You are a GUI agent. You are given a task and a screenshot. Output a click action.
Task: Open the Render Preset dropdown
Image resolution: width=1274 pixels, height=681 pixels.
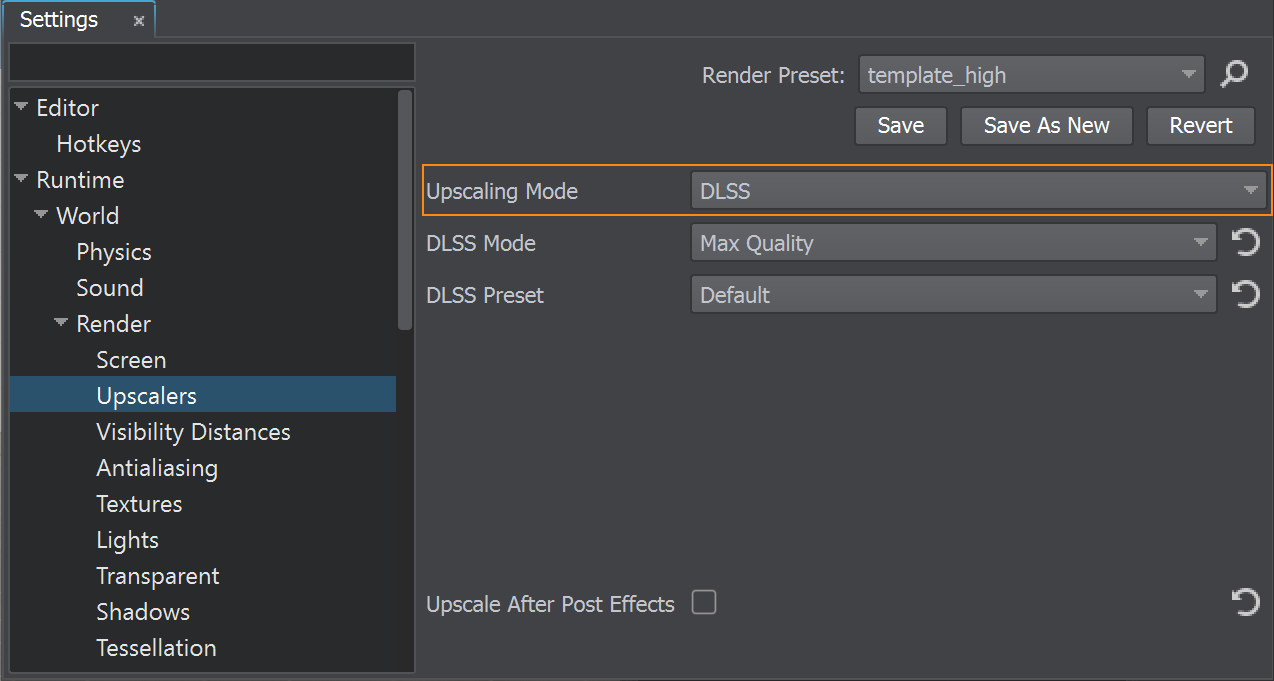(x=1032, y=74)
